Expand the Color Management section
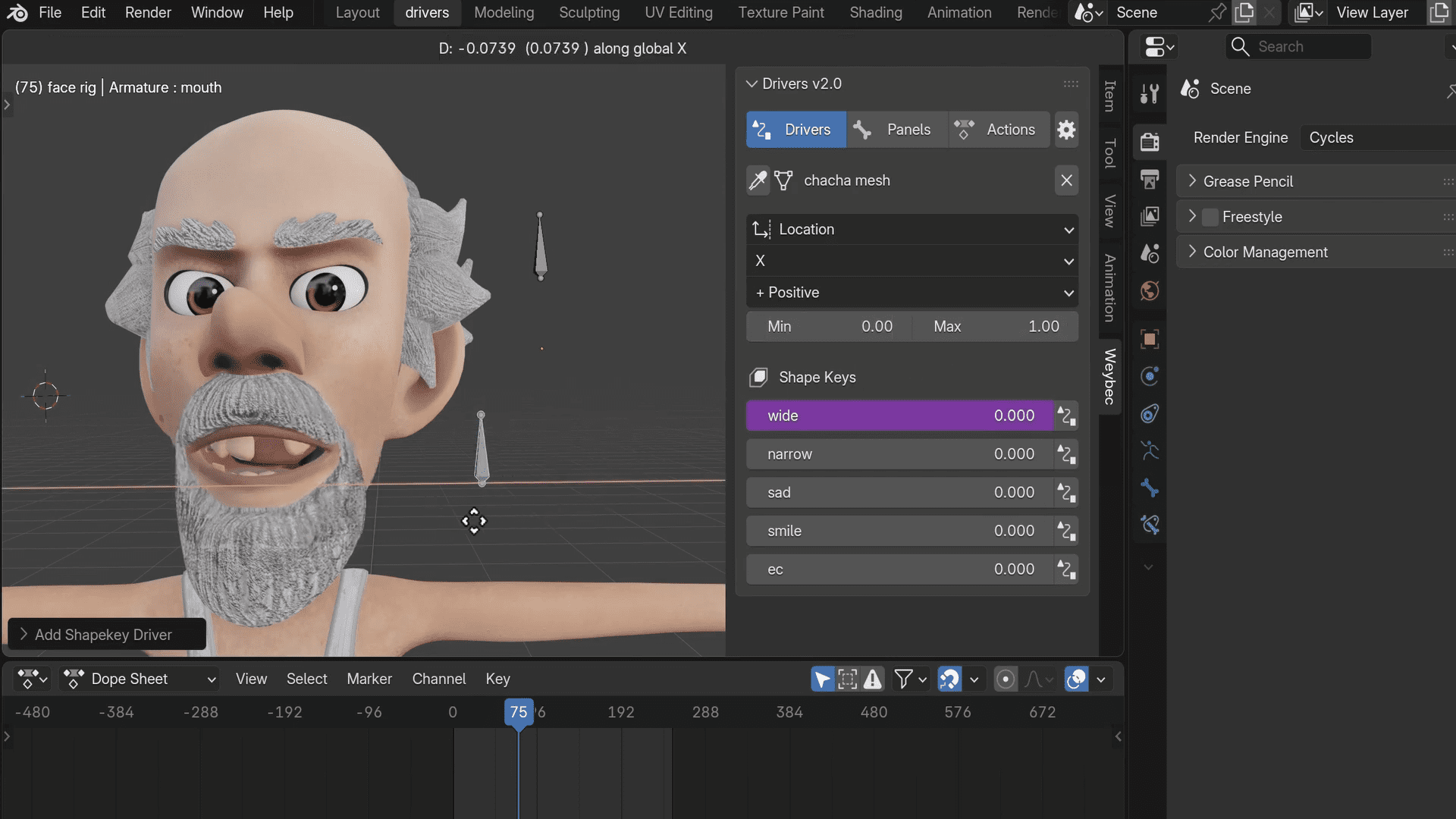Image resolution: width=1456 pixels, height=819 pixels. coord(1193,252)
